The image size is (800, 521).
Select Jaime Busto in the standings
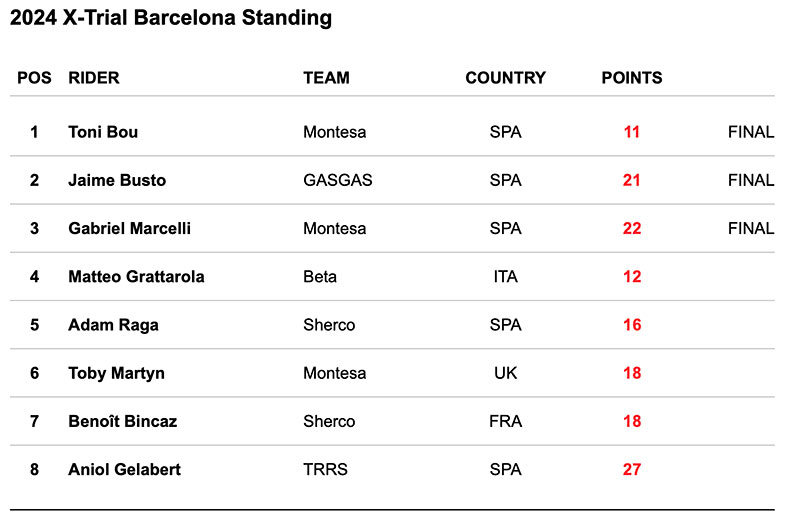(117, 180)
